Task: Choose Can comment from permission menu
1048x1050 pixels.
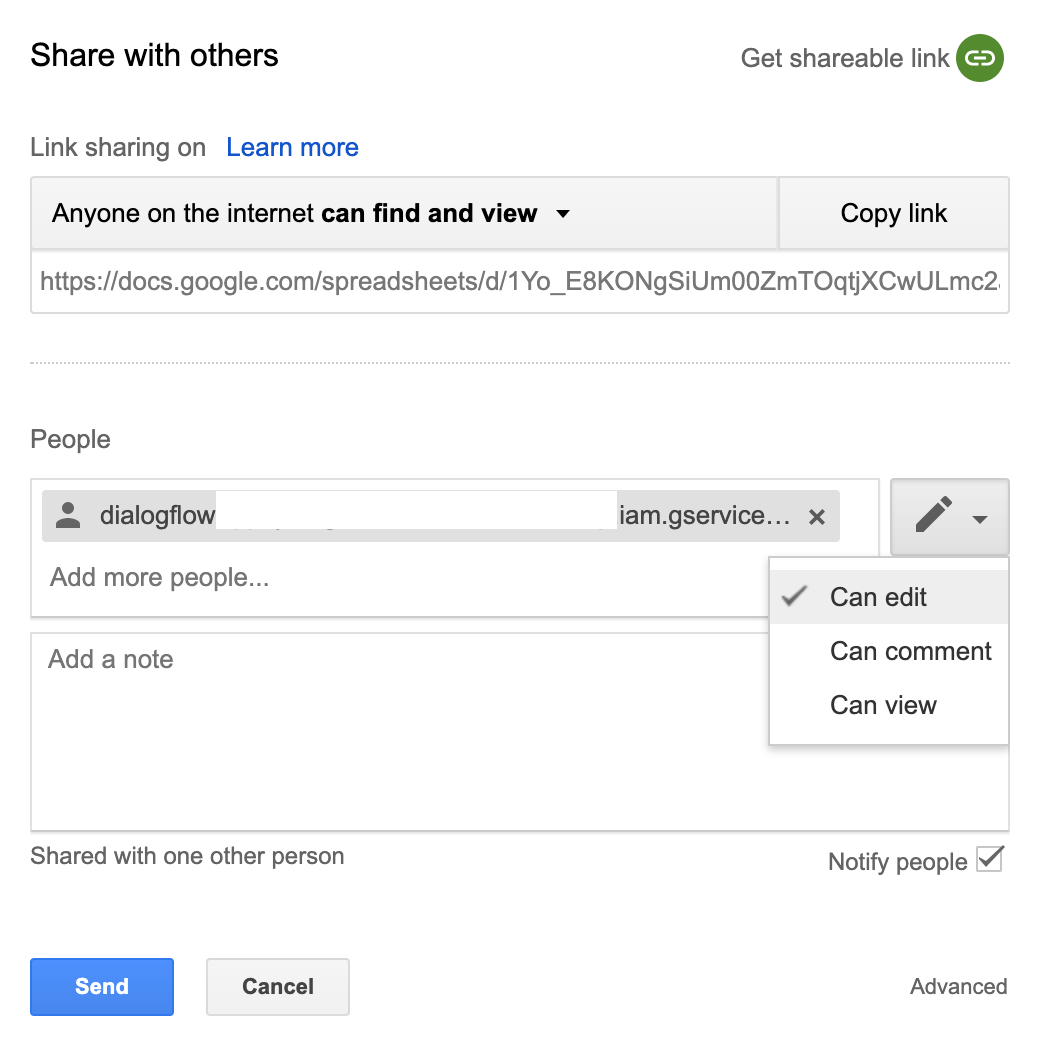Action: [x=910, y=651]
